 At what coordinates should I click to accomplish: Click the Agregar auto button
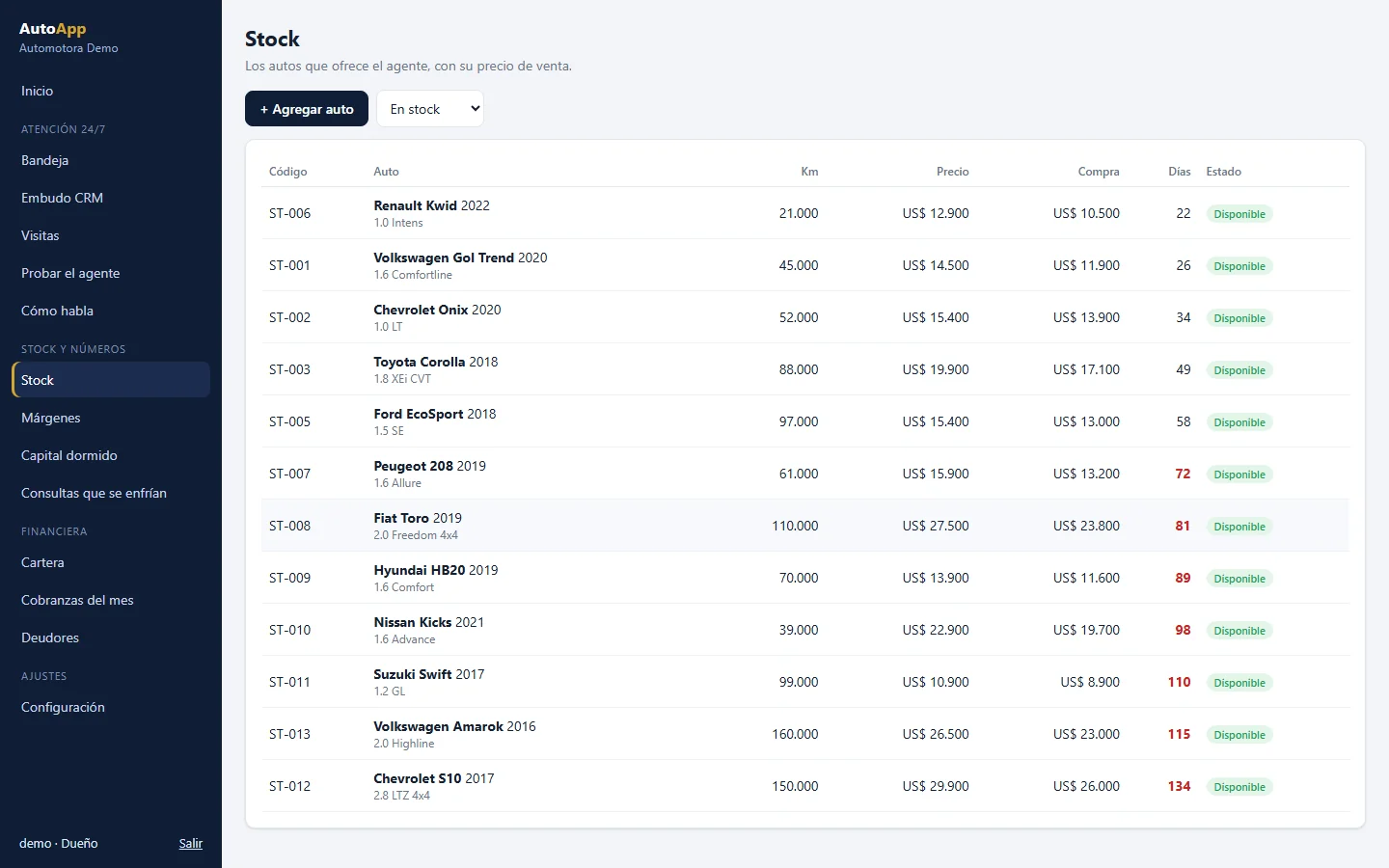pos(307,109)
